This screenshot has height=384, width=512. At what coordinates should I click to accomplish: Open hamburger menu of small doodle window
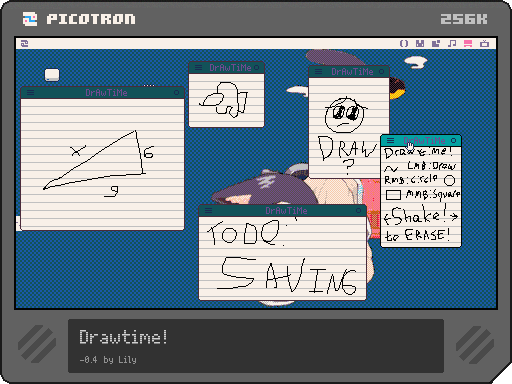[198, 68]
